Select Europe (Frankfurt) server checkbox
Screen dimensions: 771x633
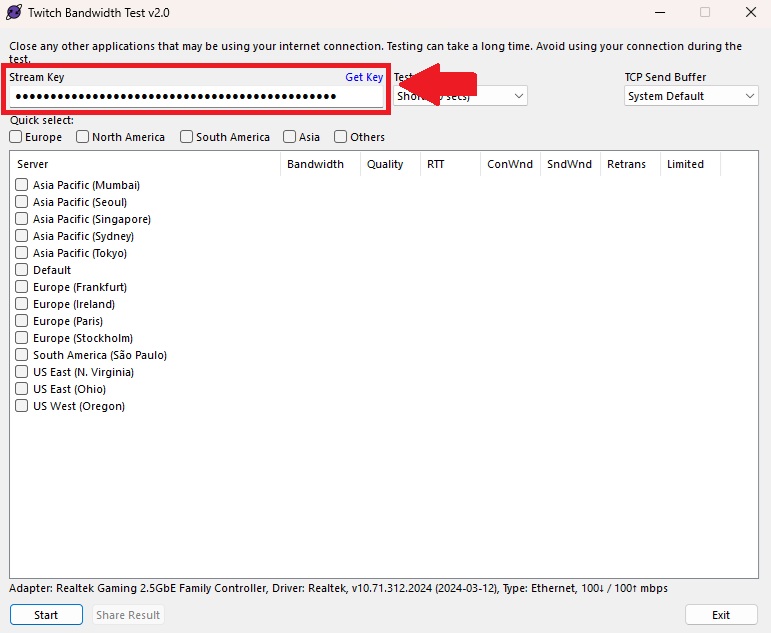[x=22, y=287]
